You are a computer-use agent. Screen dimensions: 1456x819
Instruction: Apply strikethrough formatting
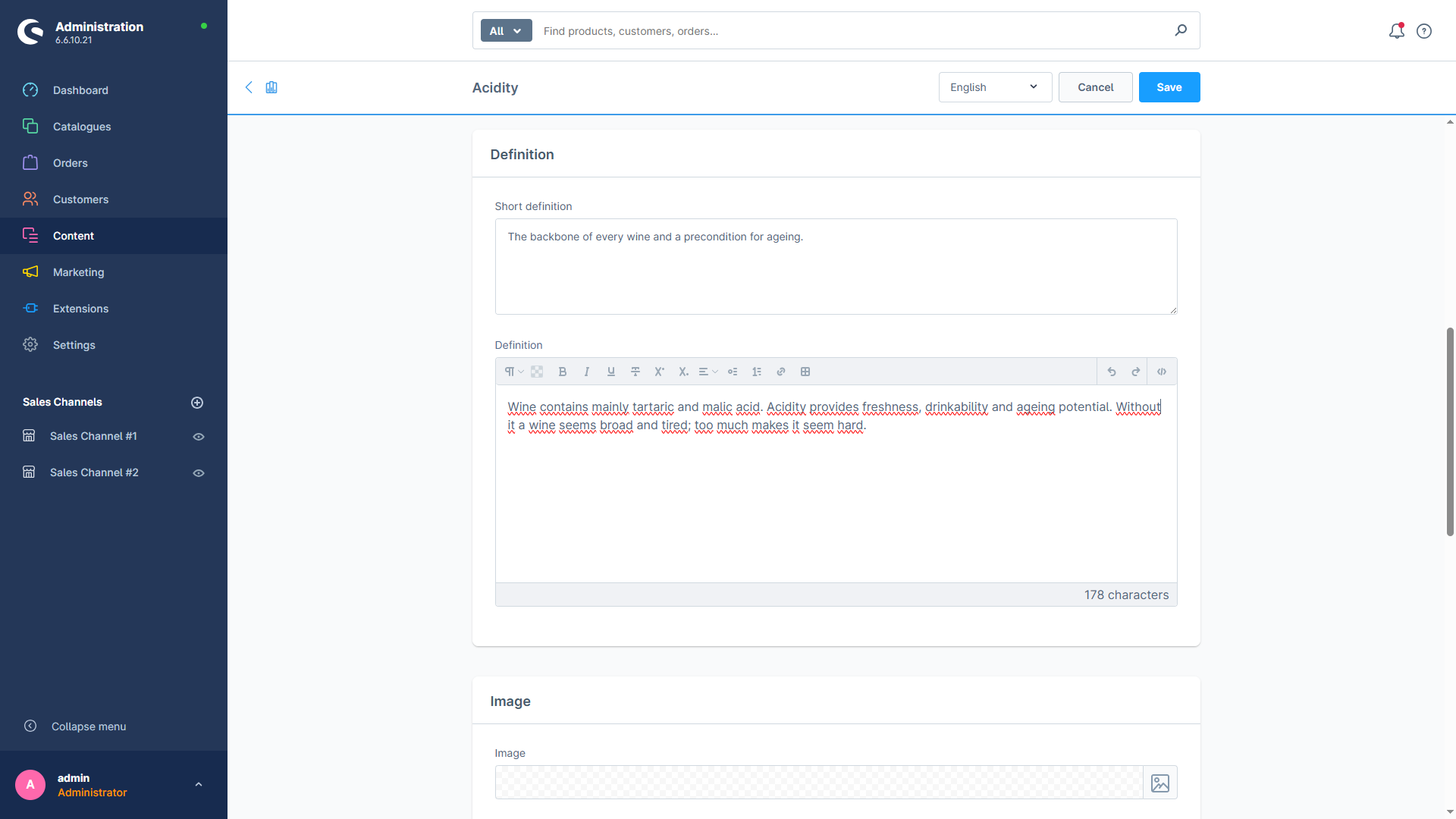point(635,372)
